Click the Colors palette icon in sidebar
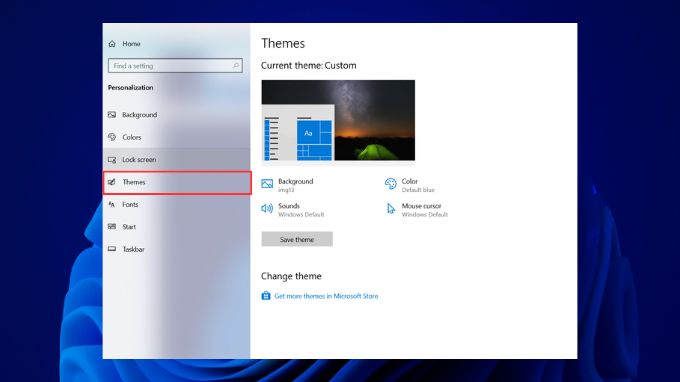 point(112,137)
